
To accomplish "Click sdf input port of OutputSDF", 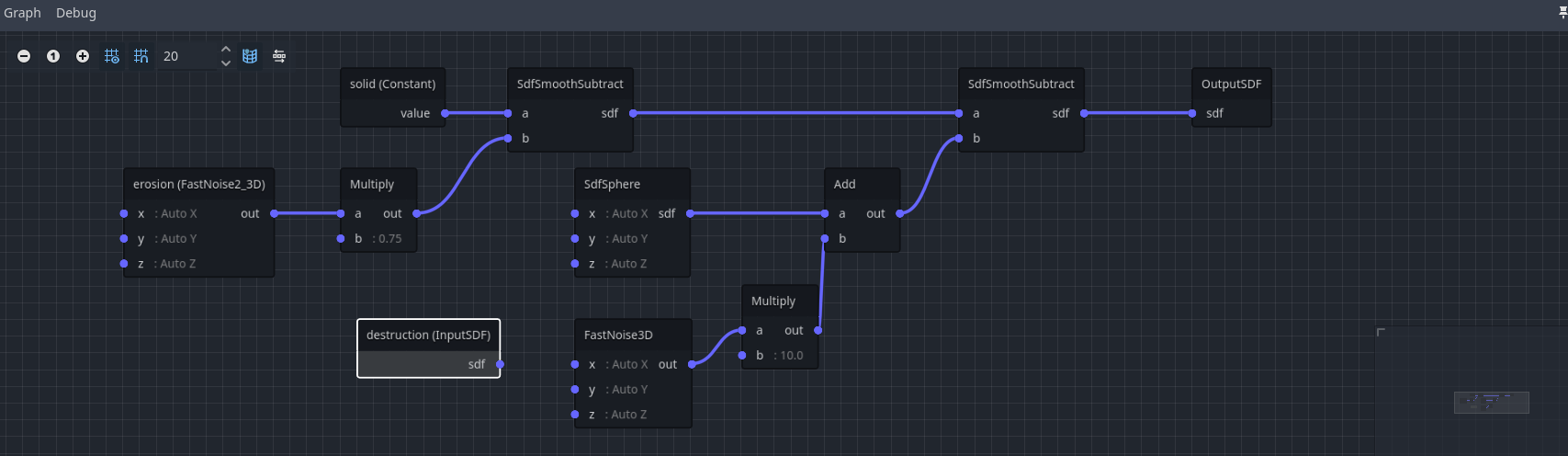I will pyautogui.click(x=1192, y=113).
